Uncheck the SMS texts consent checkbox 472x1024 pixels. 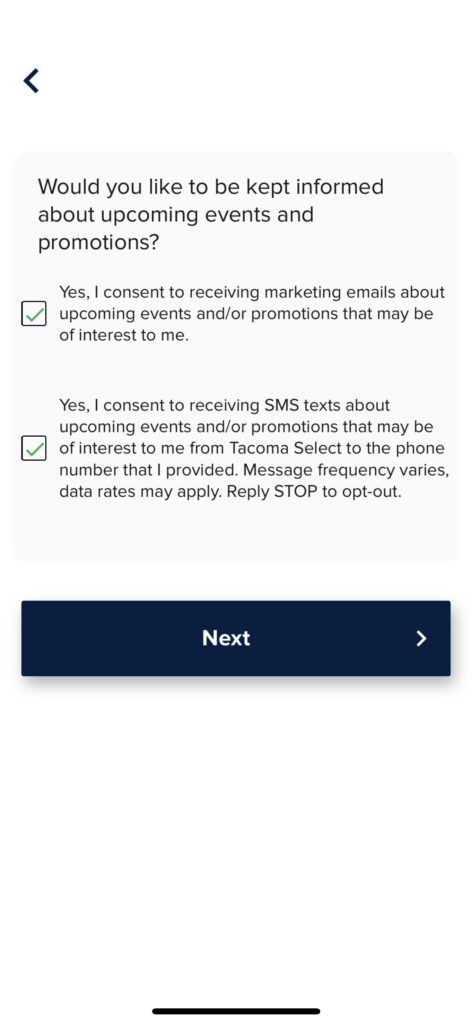33,449
